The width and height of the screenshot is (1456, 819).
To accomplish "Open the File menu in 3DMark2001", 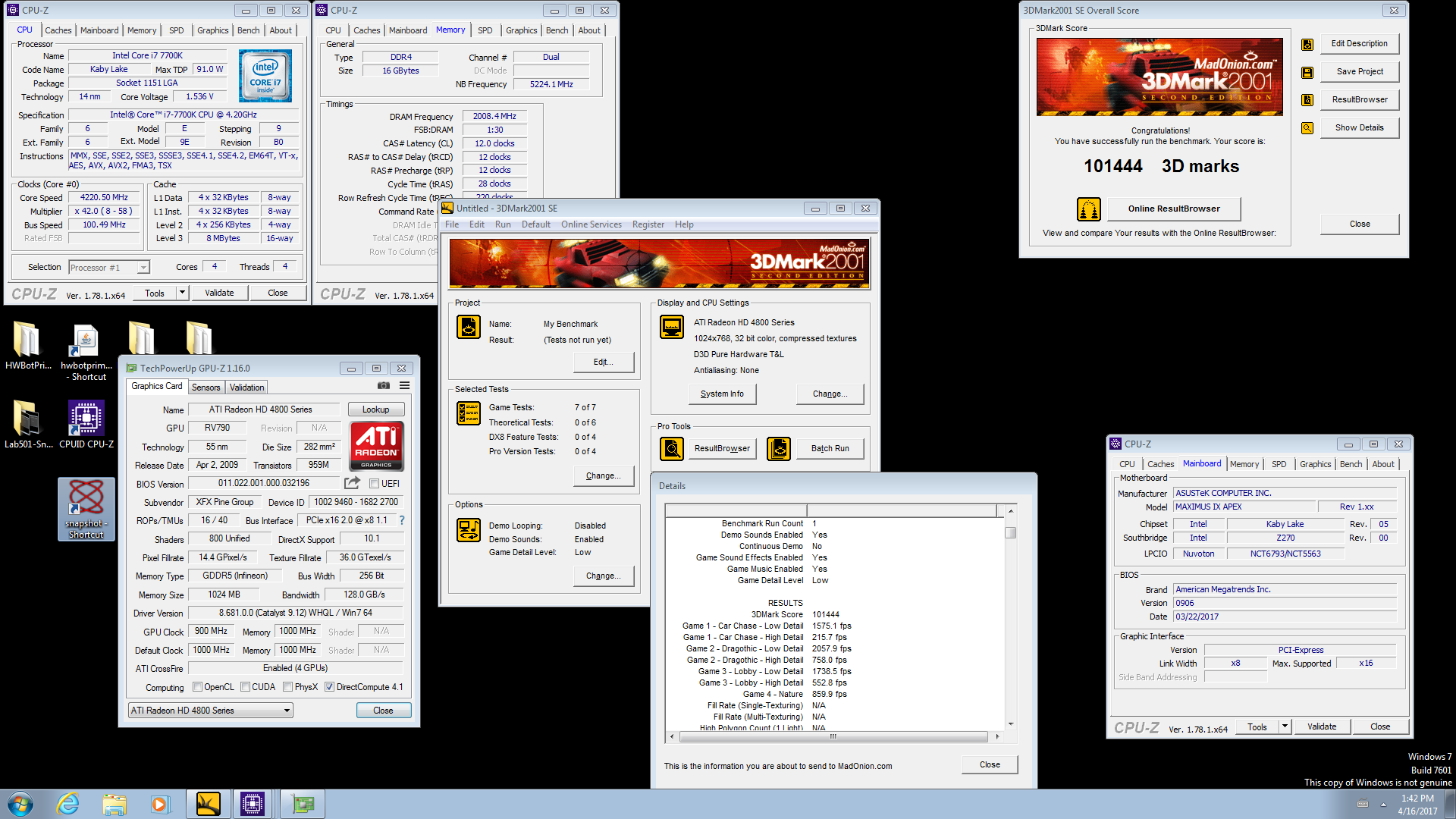I will pyautogui.click(x=452, y=224).
